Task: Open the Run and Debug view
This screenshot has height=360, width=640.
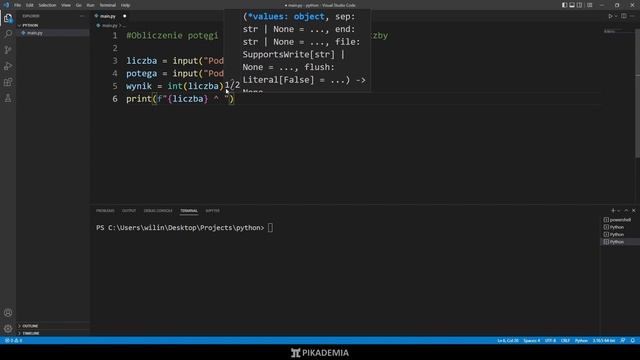Action: coord(8,66)
